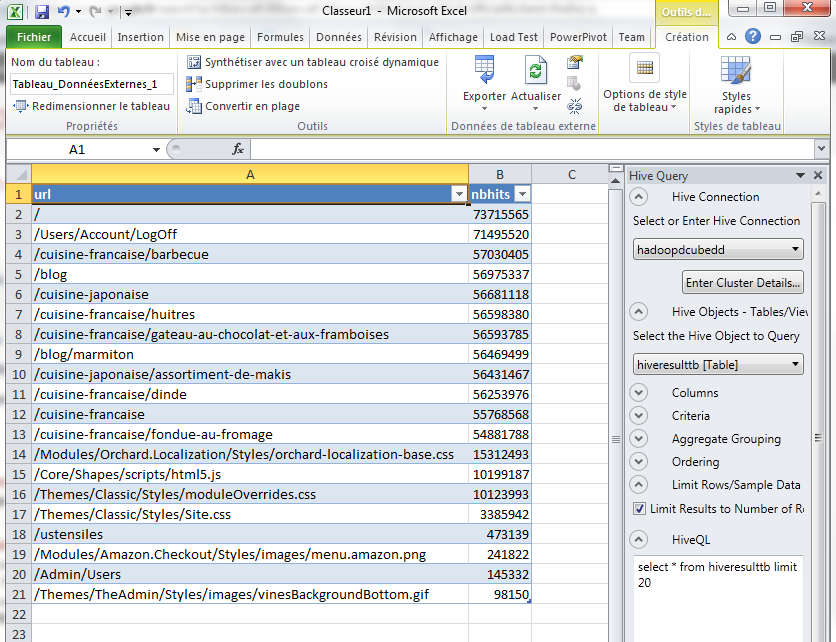Click Convertir en plage icon
This screenshot has width=836, height=642.
(194, 106)
